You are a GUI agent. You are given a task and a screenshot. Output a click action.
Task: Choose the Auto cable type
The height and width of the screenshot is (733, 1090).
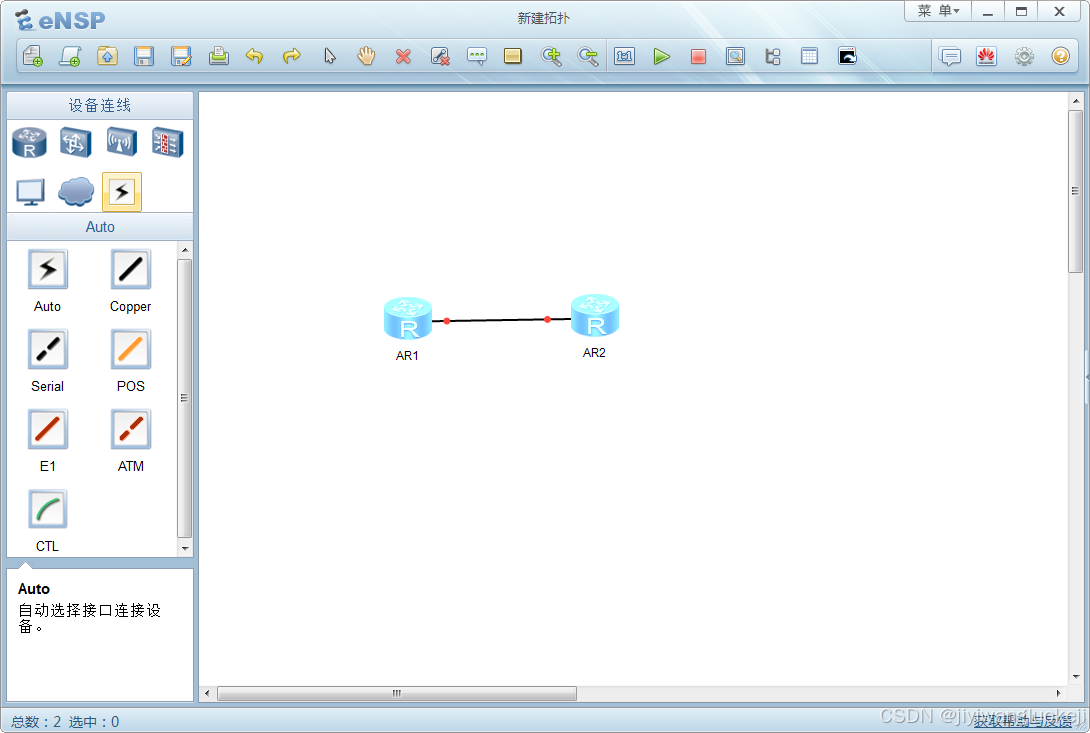(x=47, y=269)
